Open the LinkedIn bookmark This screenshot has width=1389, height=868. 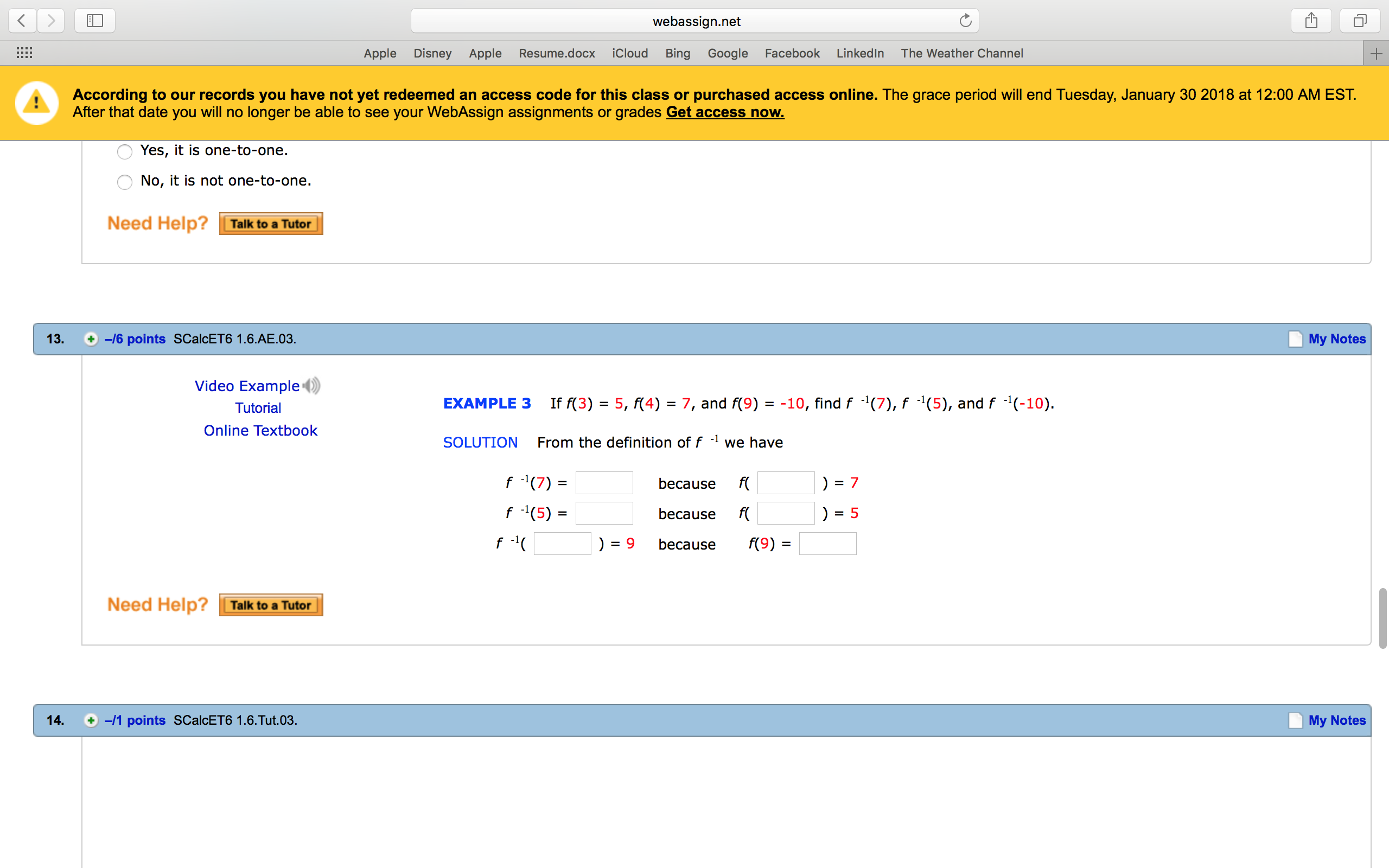(x=860, y=53)
